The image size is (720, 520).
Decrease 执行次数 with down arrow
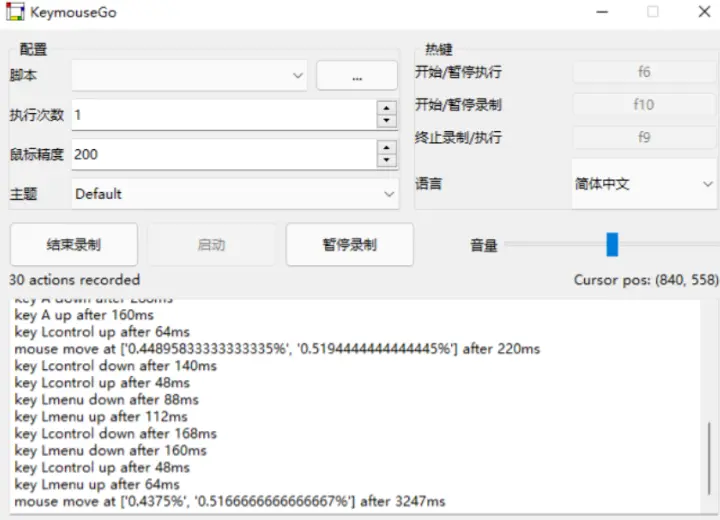tap(387, 121)
